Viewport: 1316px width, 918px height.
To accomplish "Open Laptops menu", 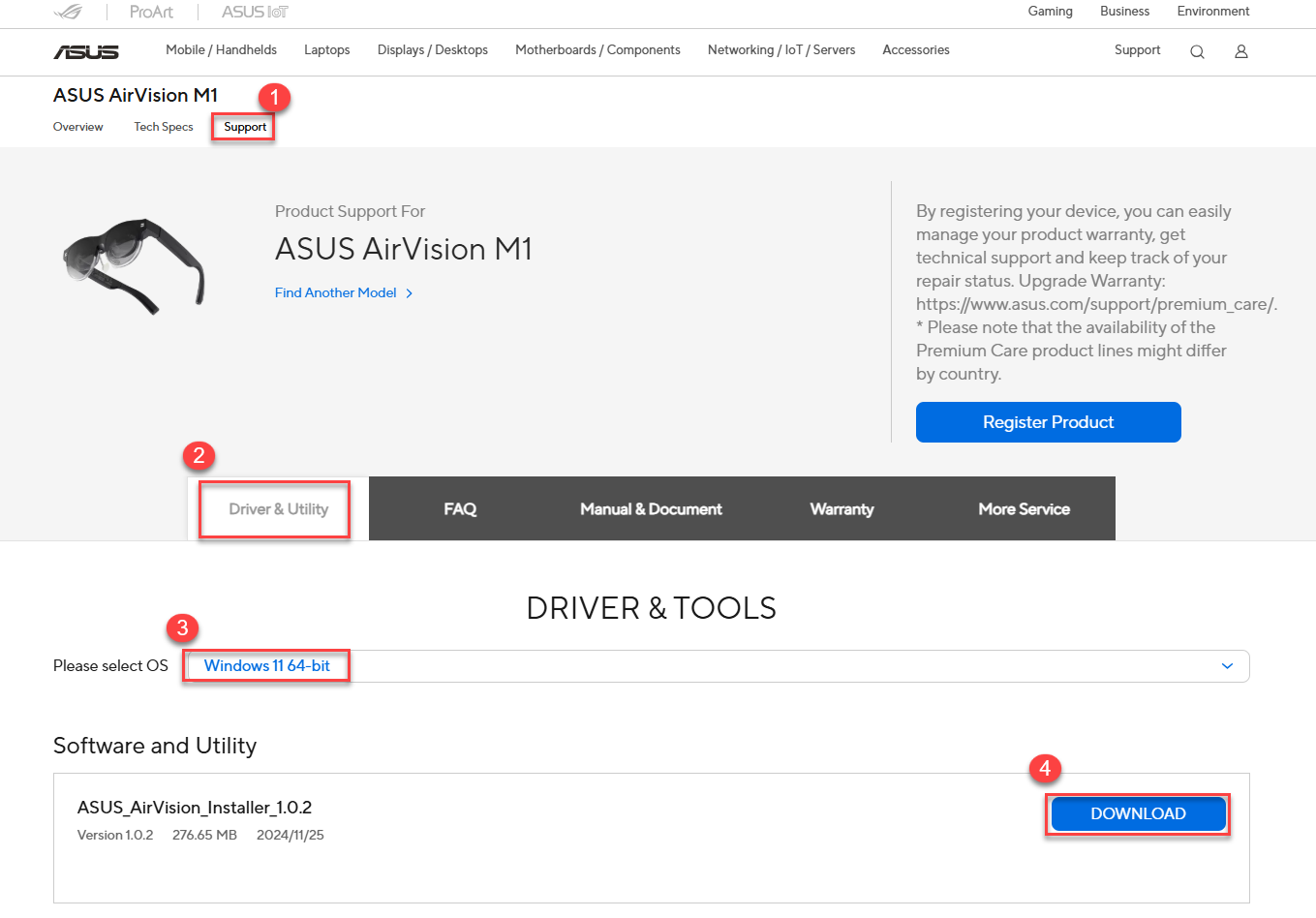I will [326, 50].
